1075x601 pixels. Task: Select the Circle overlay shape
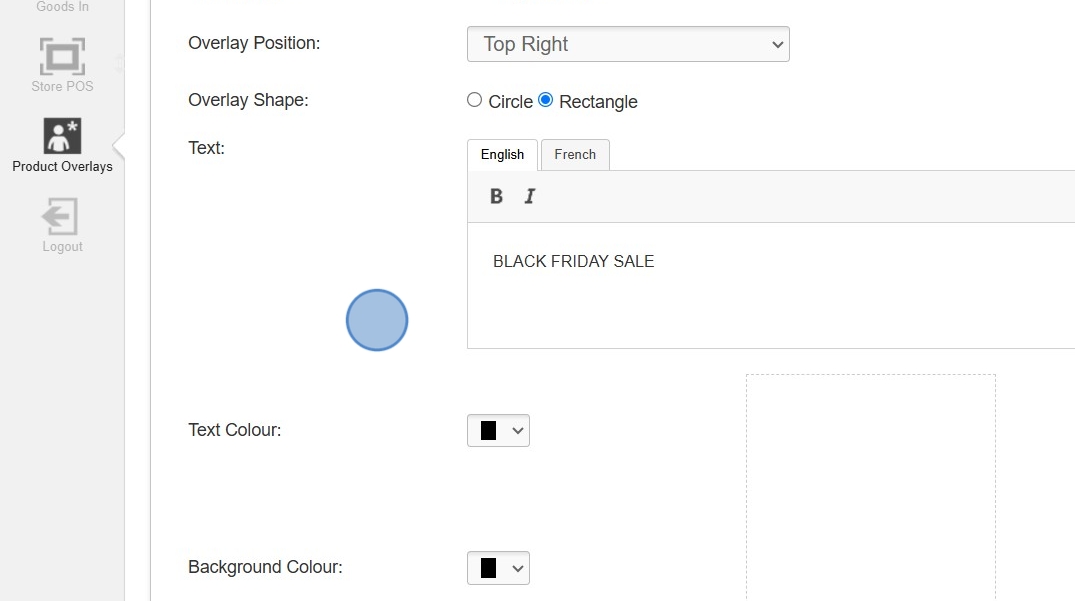(475, 100)
